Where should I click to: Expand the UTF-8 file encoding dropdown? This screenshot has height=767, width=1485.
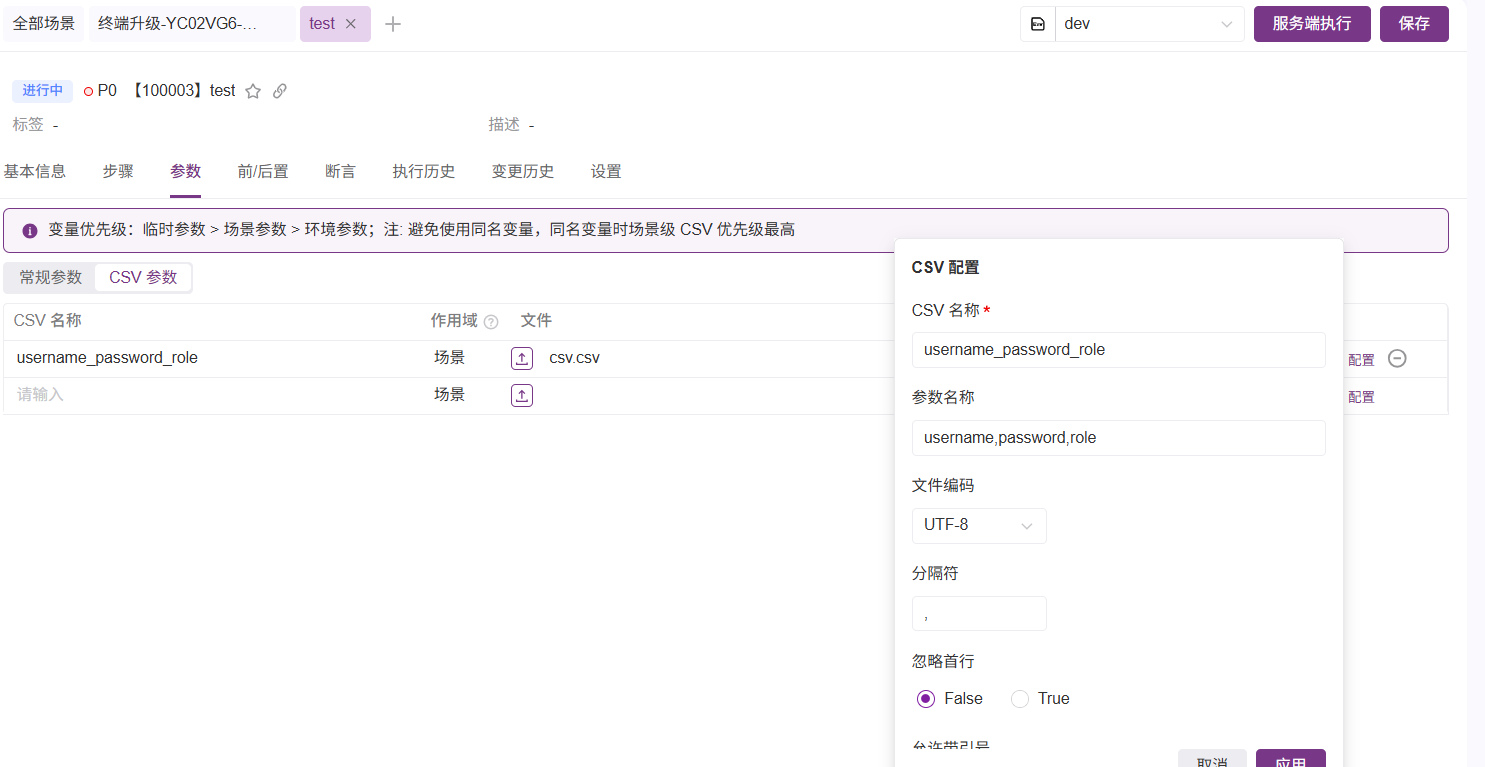pyautogui.click(x=978, y=525)
